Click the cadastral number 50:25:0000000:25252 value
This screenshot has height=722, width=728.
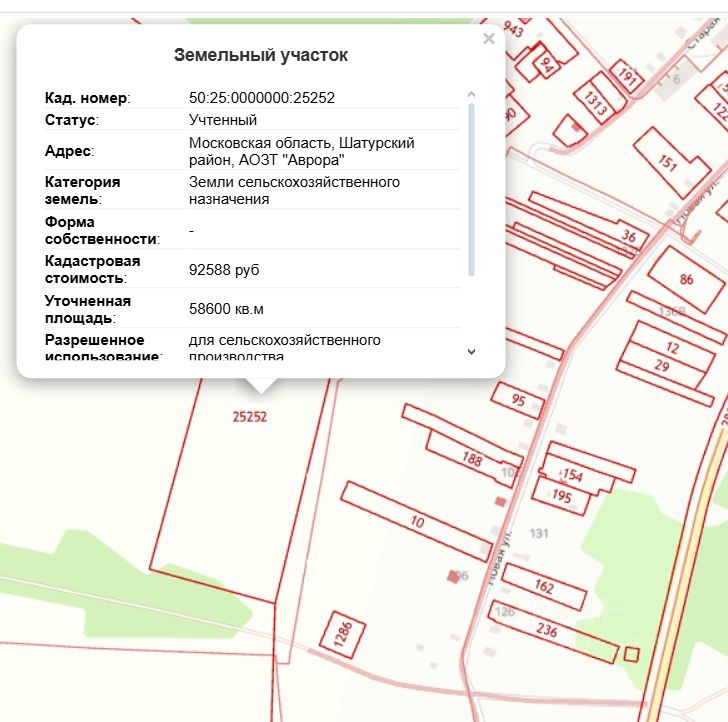(x=262, y=98)
